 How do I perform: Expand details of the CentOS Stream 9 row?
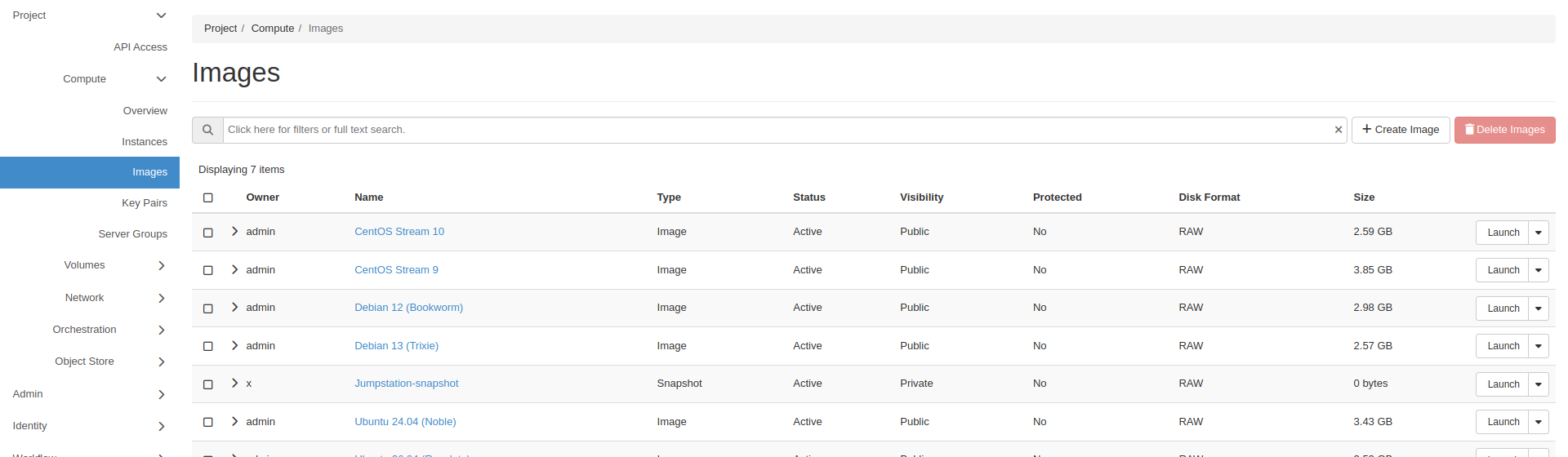pos(234,269)
